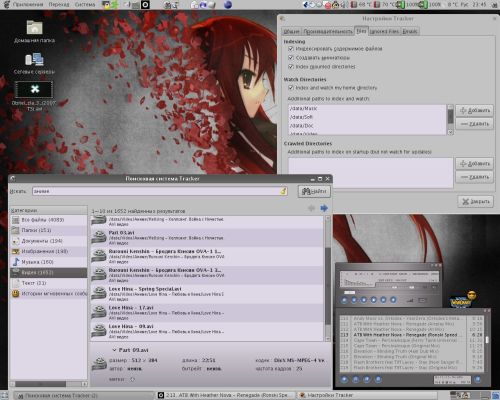Switch to the Общие tab

[x=291, y=31]
